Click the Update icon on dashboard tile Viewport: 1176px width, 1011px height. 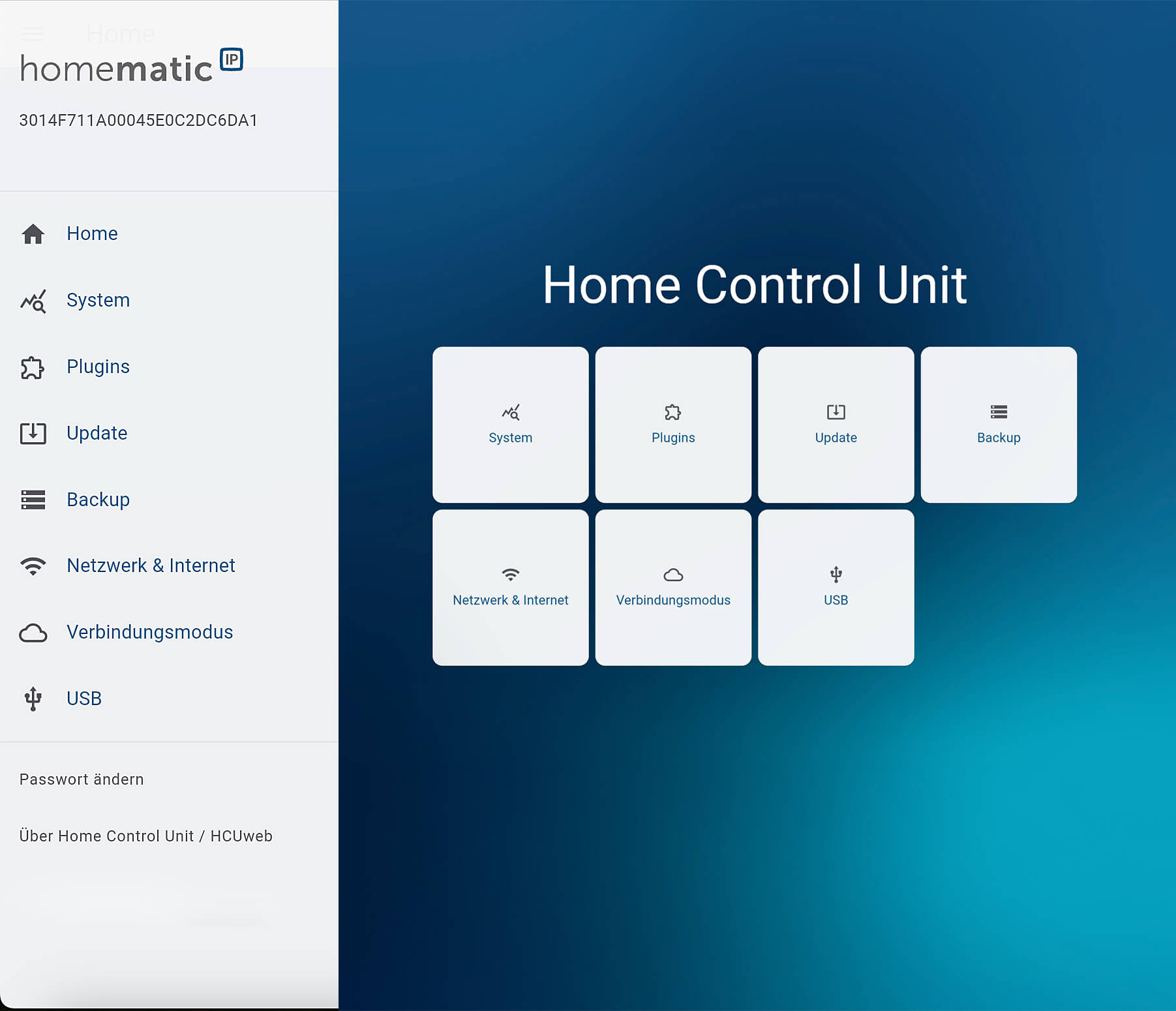[836, 412]
